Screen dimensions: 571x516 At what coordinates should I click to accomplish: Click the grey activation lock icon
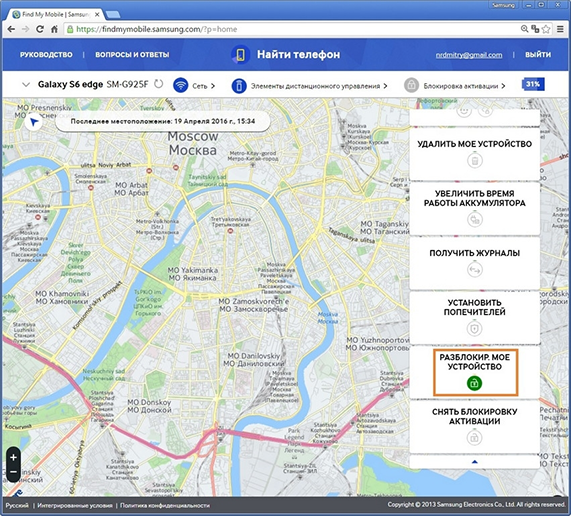coord(411,86)
